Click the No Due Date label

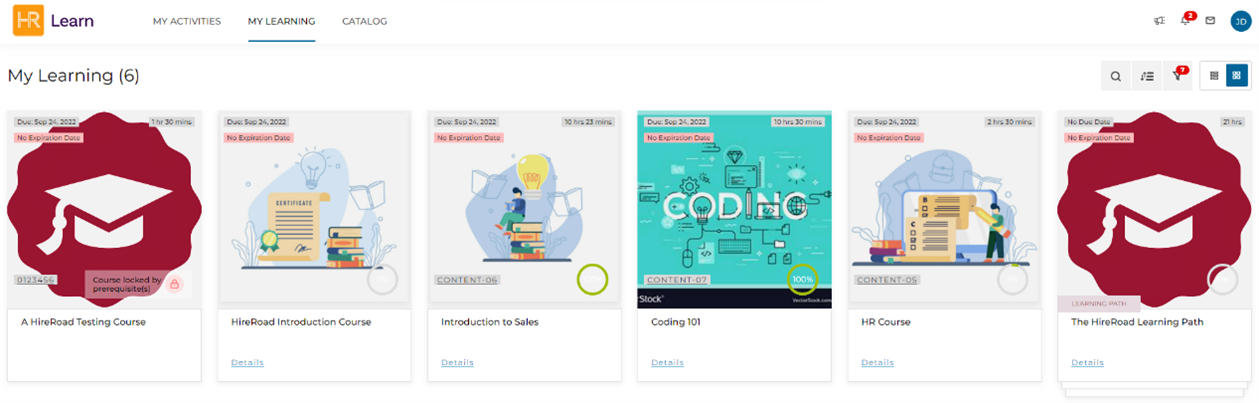tap(1089, 121)
